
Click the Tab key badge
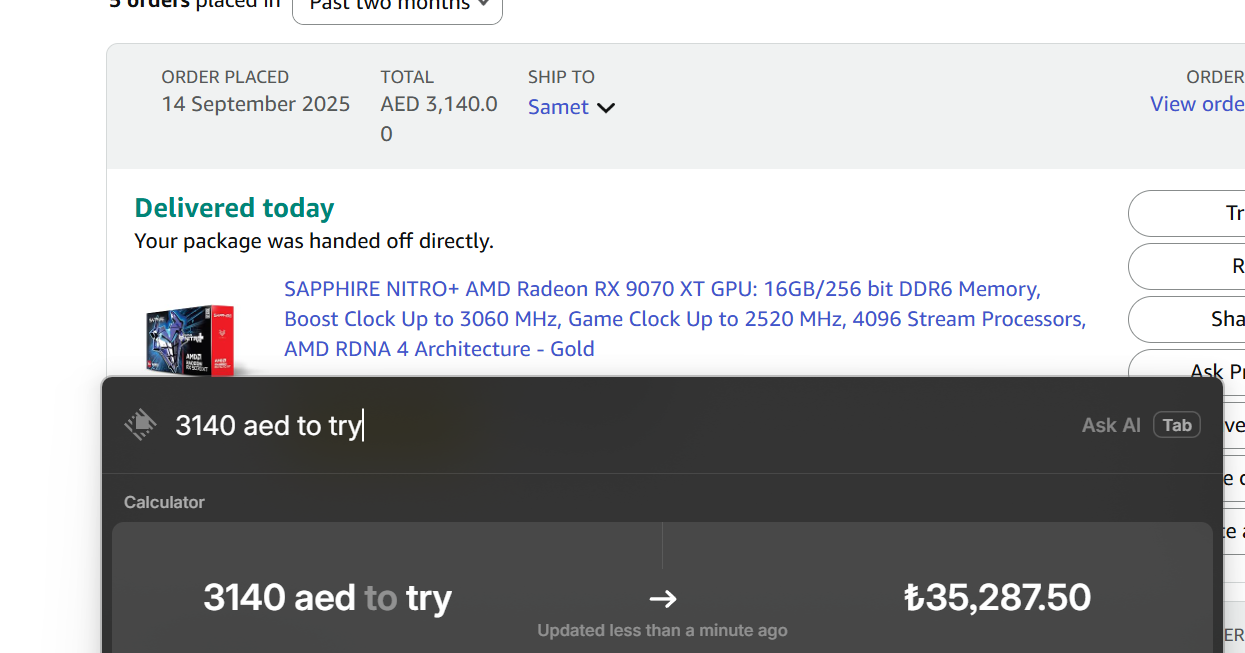[x=1177, y=425]
